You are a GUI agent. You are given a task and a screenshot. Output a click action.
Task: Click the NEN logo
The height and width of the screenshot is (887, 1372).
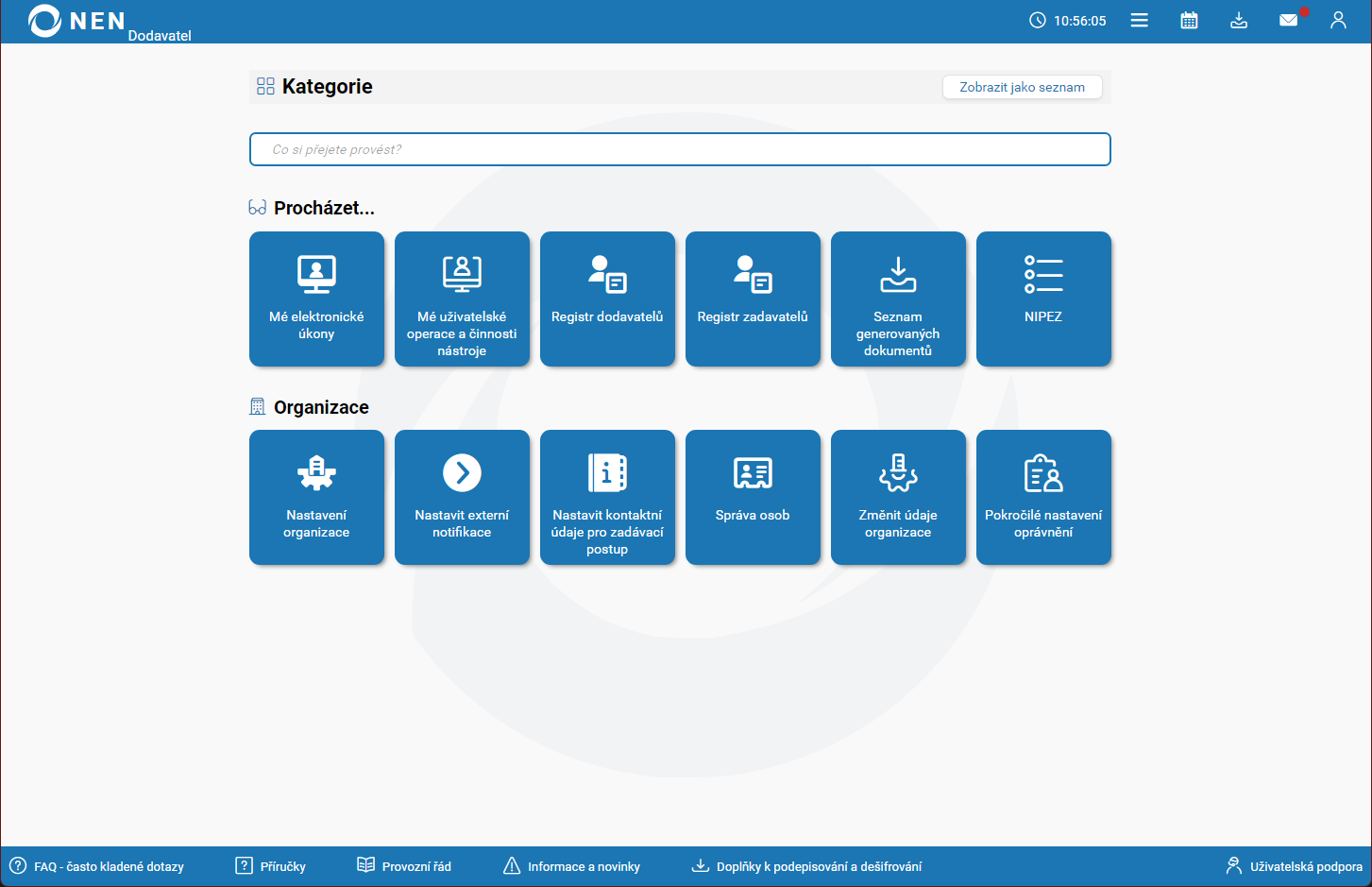(x=77, y=21)
